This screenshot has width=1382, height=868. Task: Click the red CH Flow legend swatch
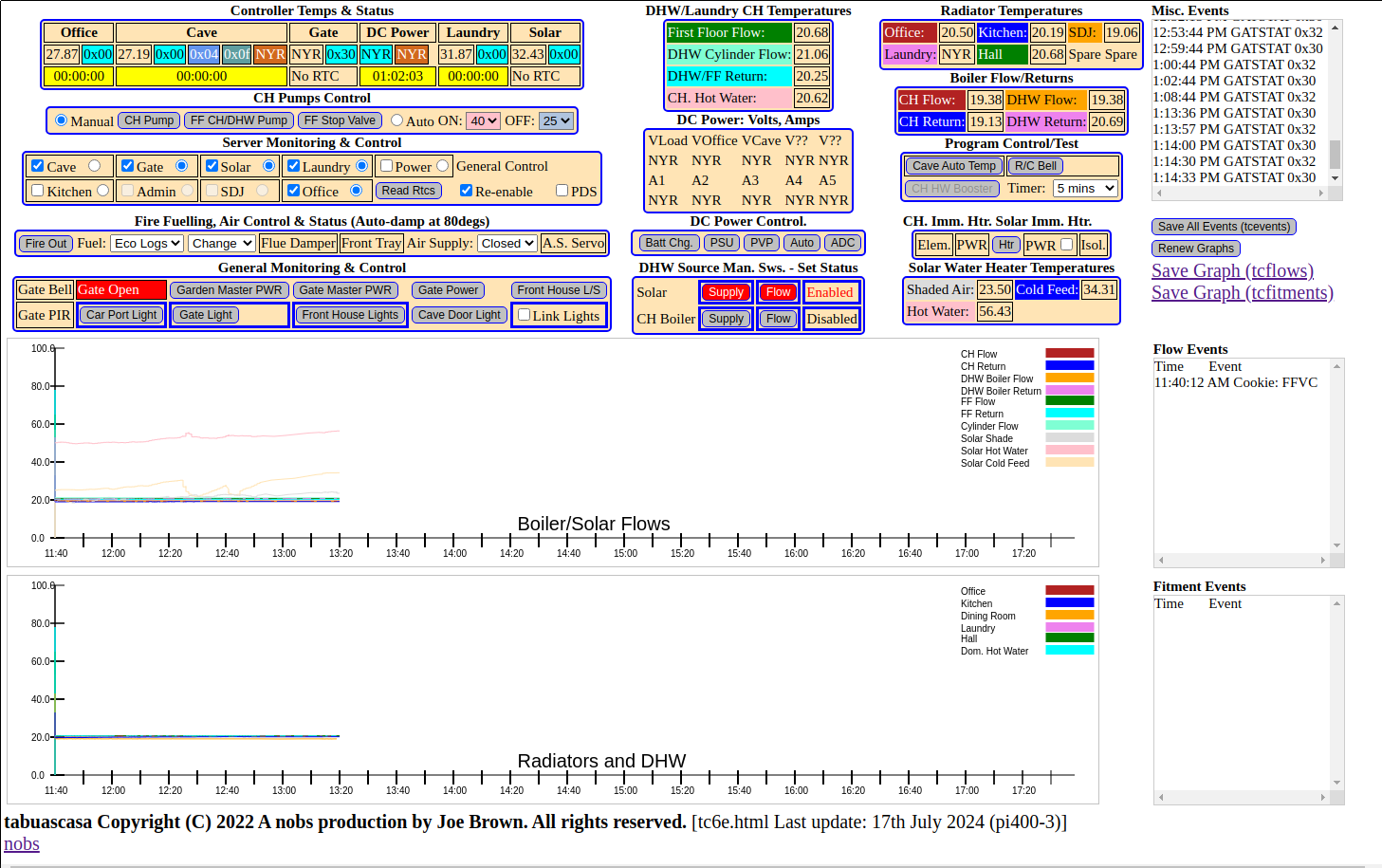tap(1069, 353)
